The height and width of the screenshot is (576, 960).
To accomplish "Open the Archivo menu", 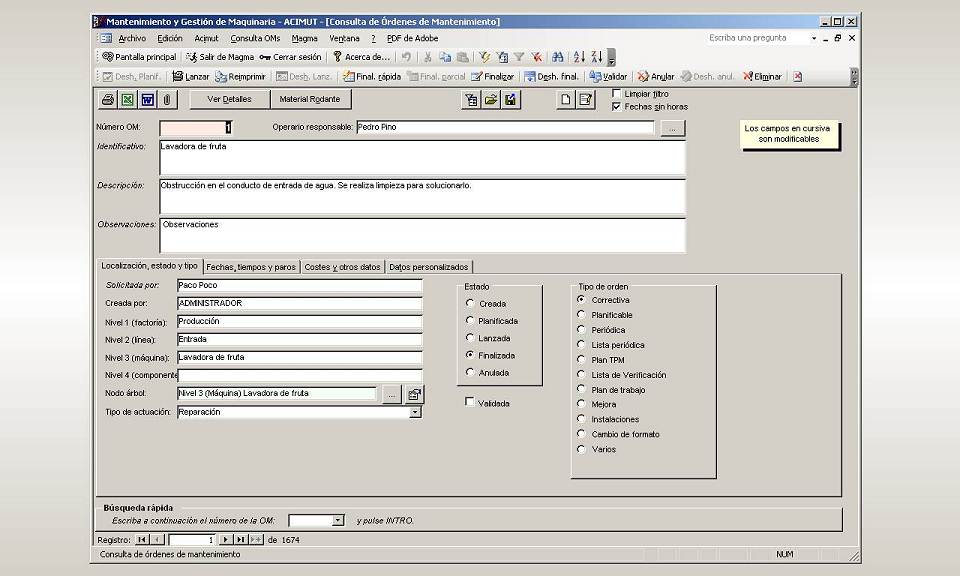I will (132, 38).
